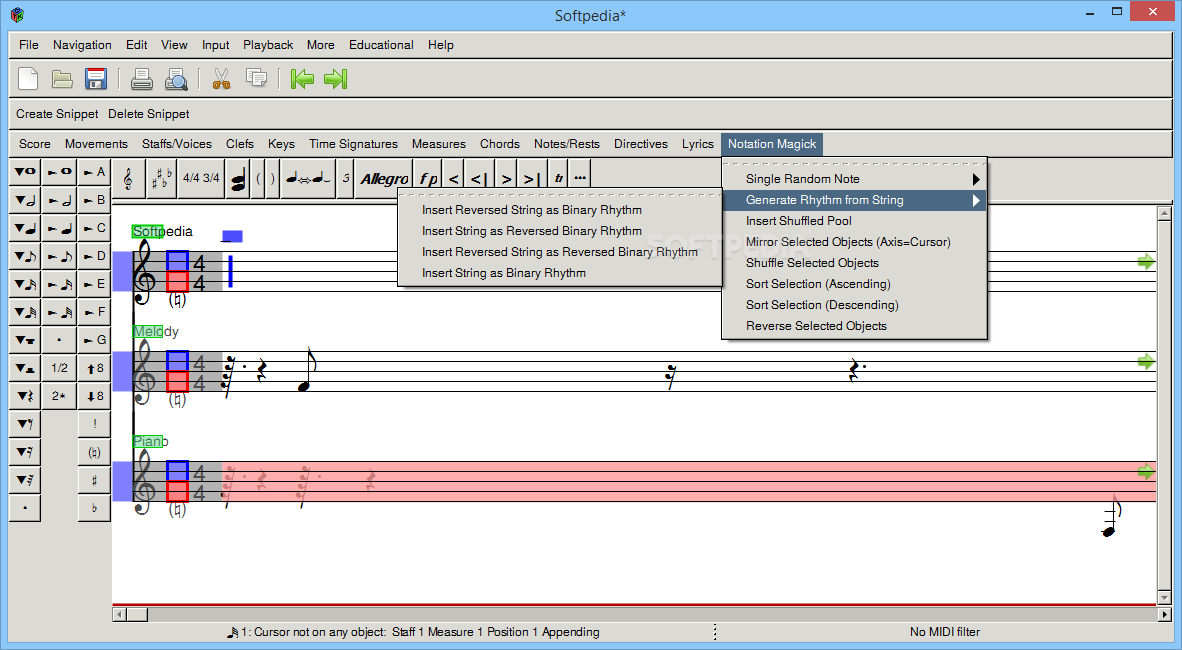This screenshot has width=1182, height=650.
Task: Go to the first measure with the left green arrow
Action: (x=302, y=78)
